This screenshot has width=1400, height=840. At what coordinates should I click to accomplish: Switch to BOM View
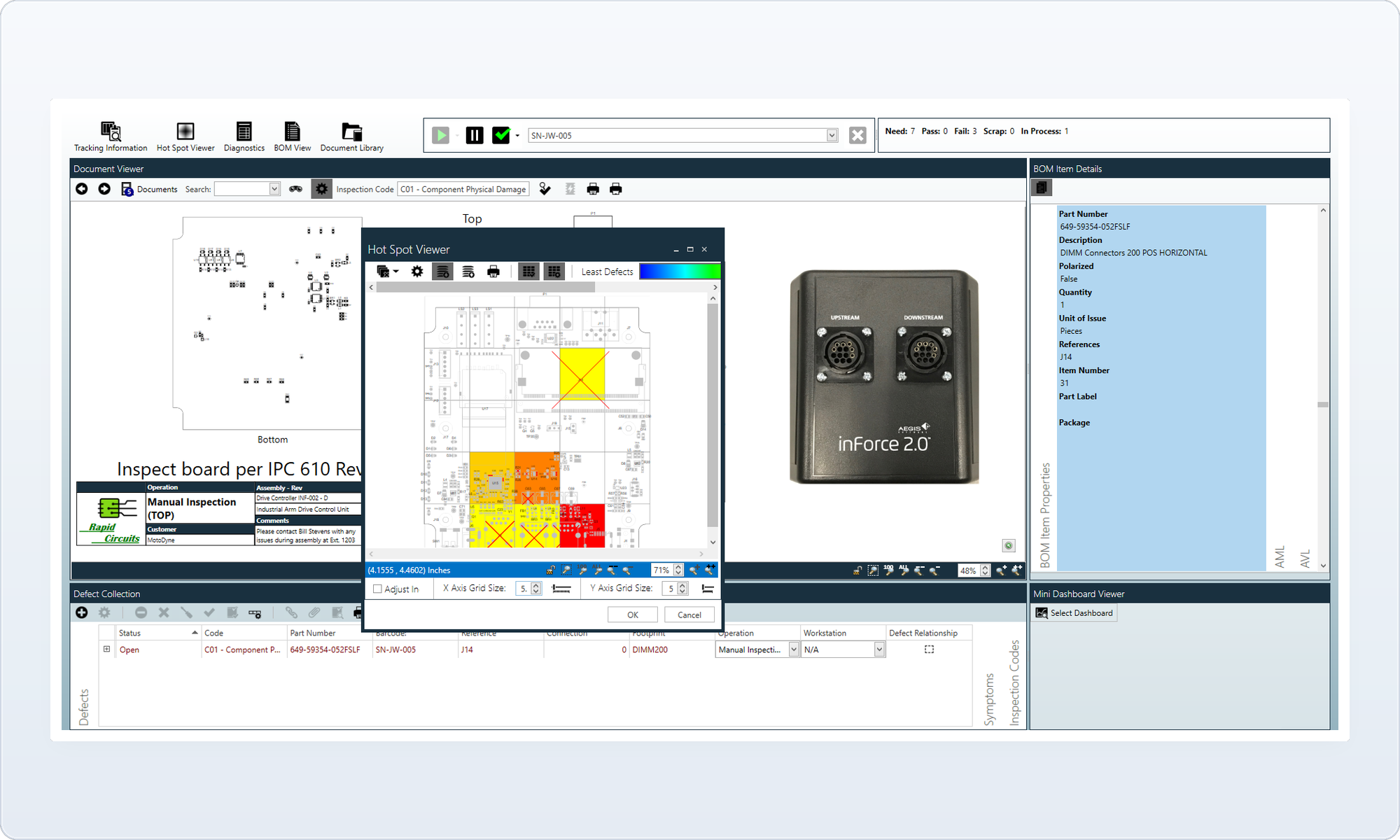coord(293,136)
